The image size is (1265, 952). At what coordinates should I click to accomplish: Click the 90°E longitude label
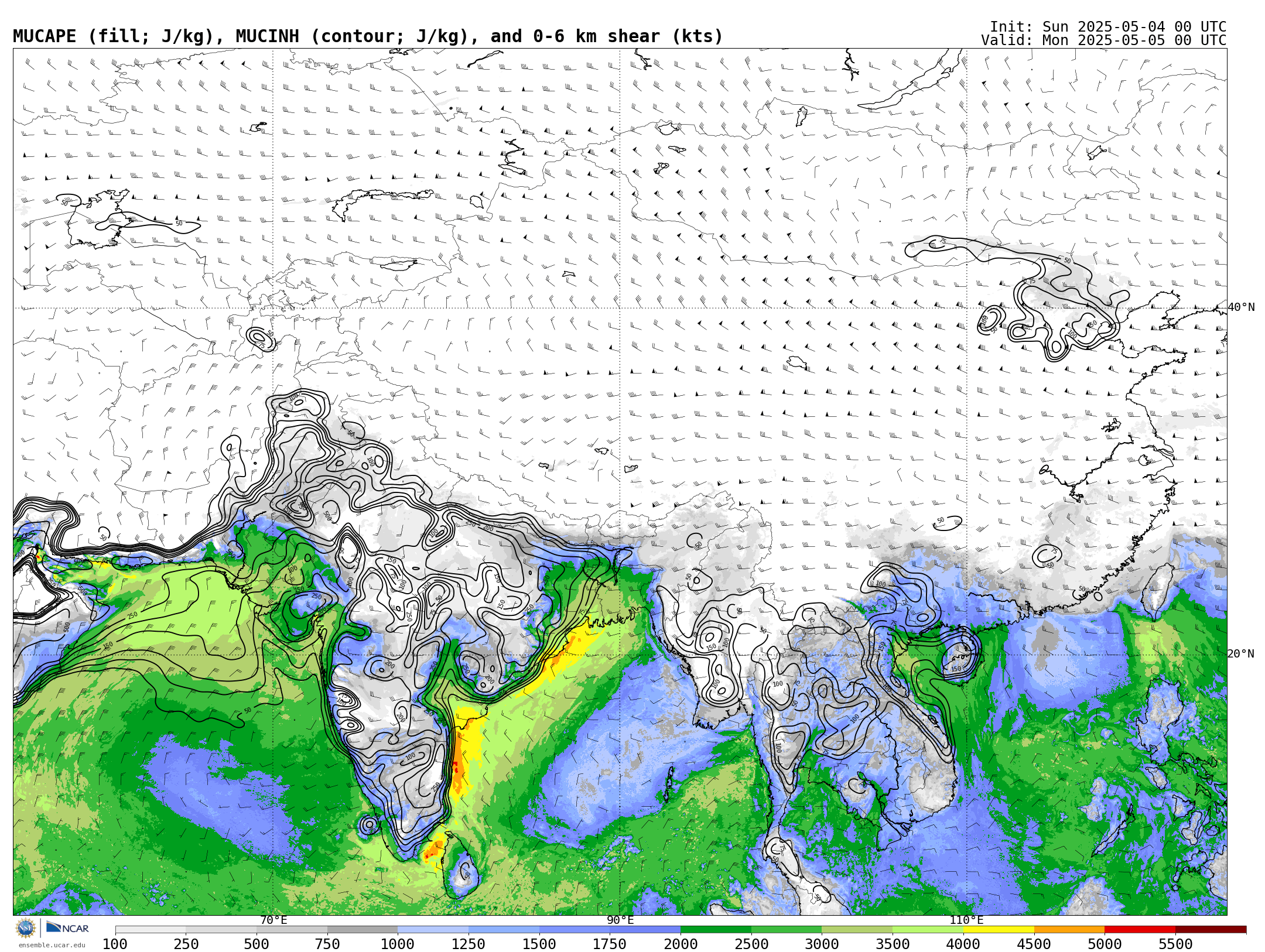[x=620, y=920]
